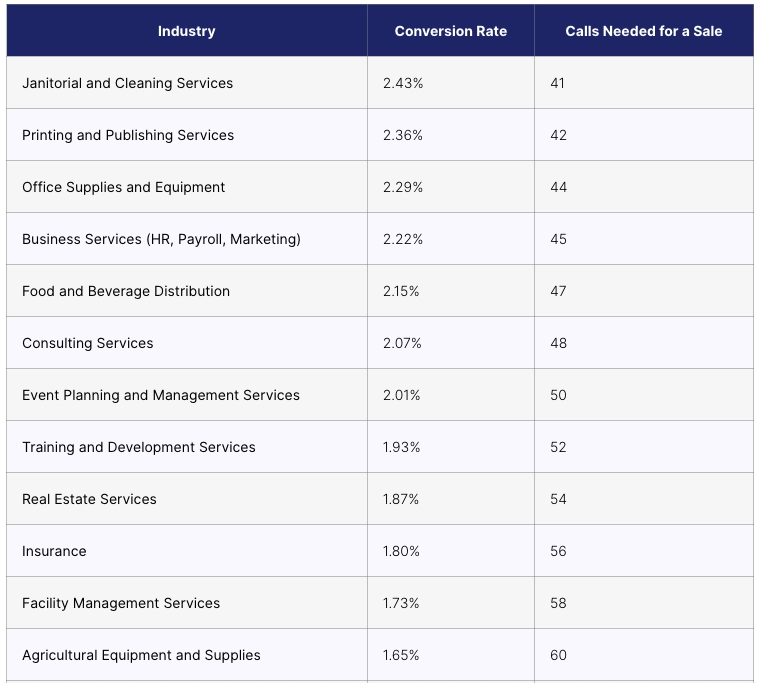The height and width of the screenshot is (683, 757).
Task: Click the Real Estate Services cell
Action: (89, 499)
